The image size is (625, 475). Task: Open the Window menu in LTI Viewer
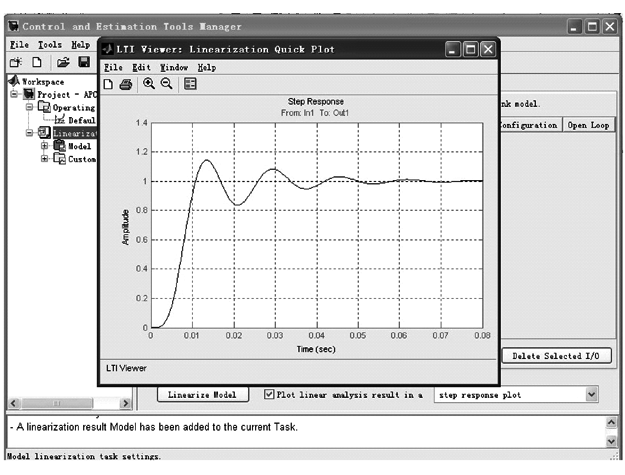click(173, 67)
